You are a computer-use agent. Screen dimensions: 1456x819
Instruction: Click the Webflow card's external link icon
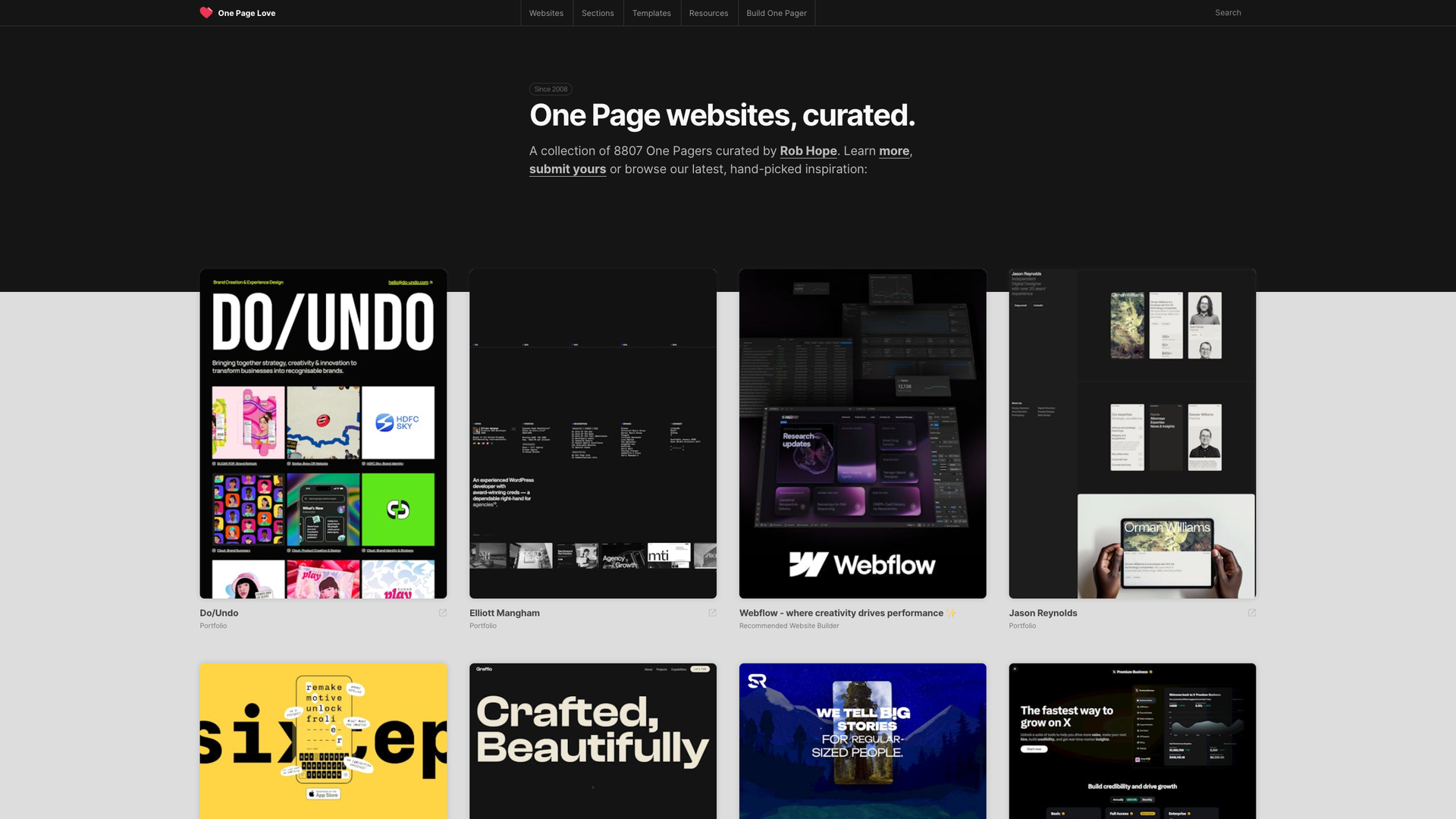tap(982, 613)
